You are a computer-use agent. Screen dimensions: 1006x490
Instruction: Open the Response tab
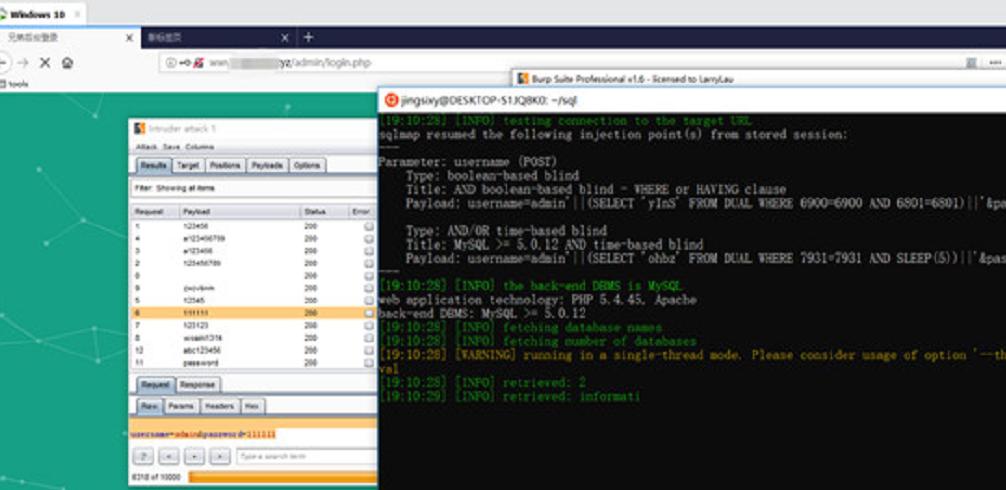click(197, 385)
